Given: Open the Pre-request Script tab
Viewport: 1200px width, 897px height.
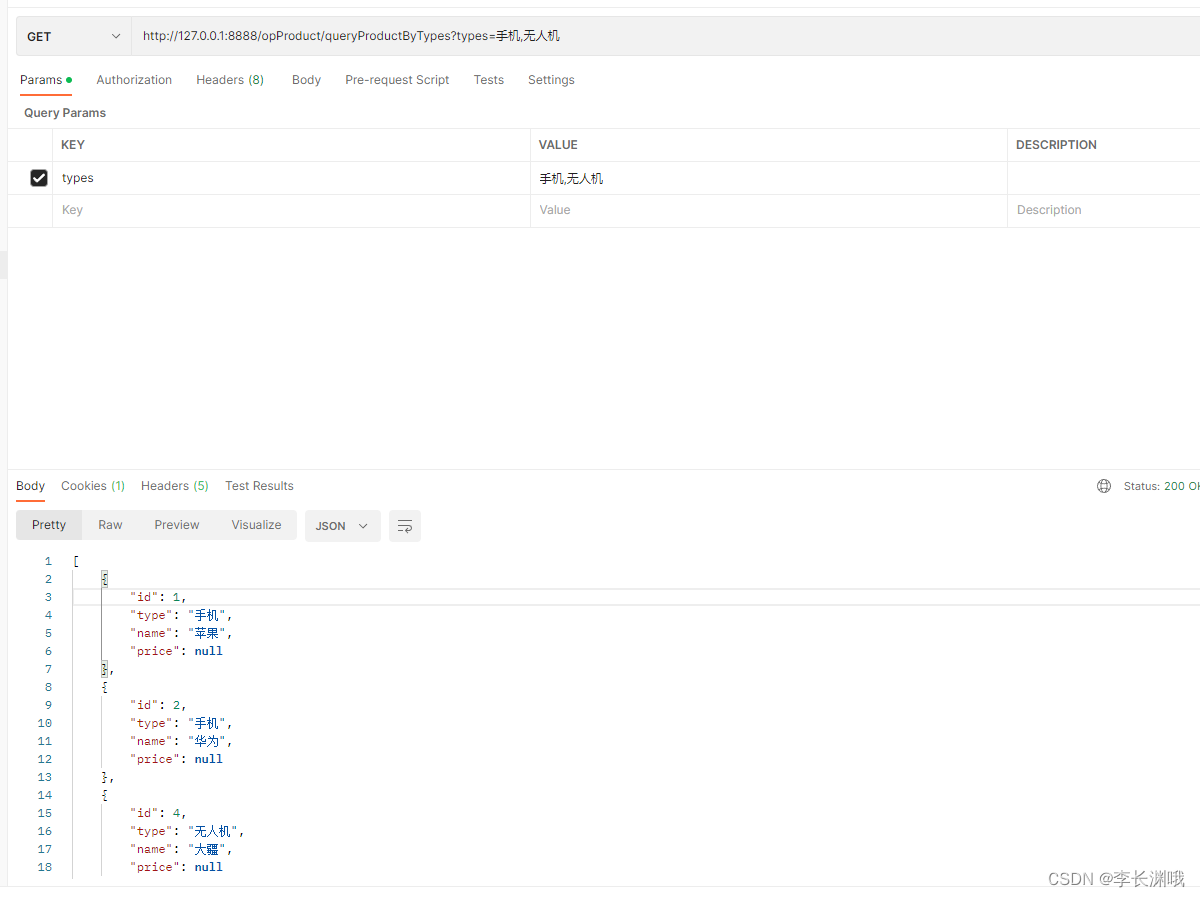Looking at the screenshot, I should tap(397, 80).
